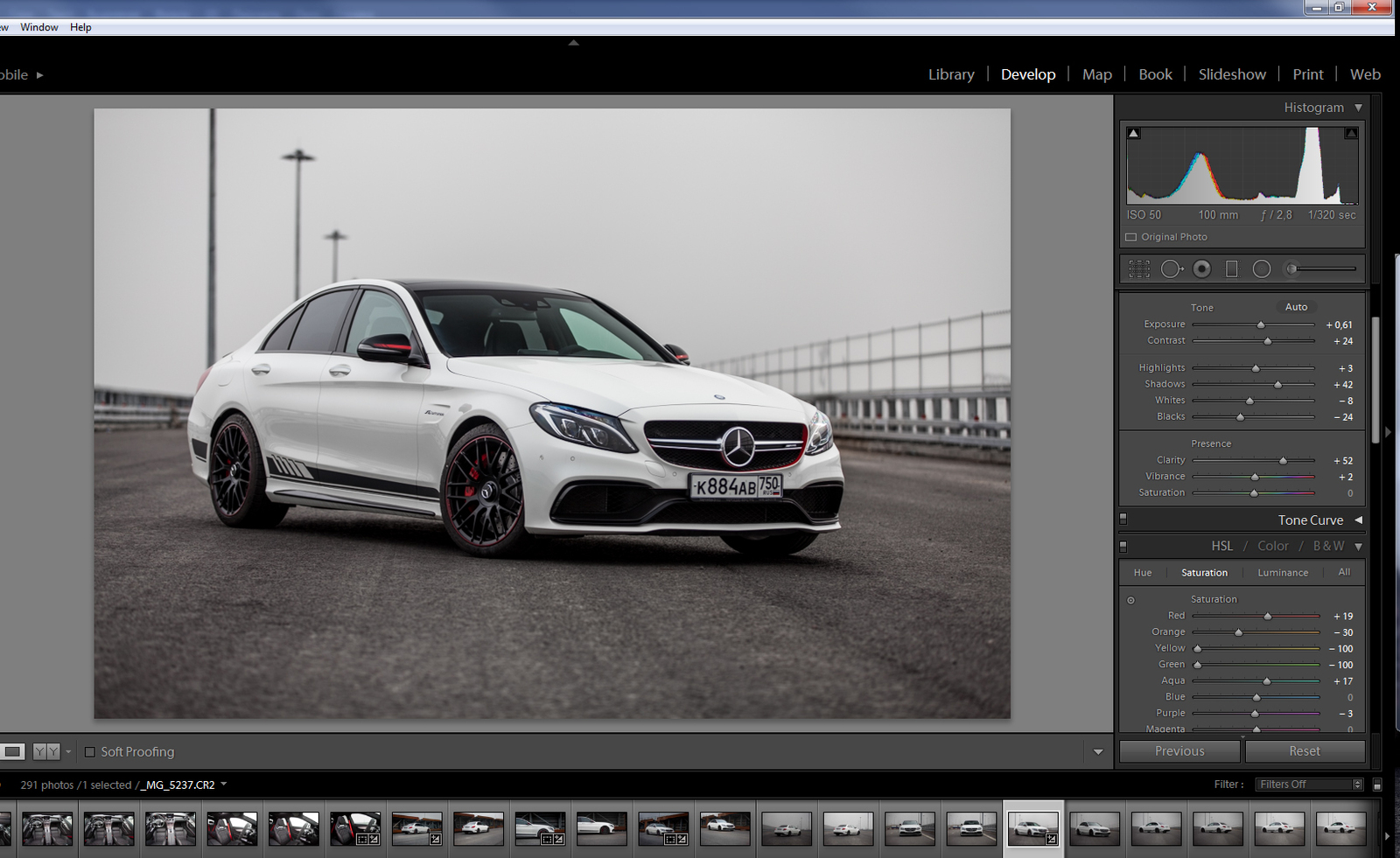This screenshot has width=1400, height=858.
Task: Select the last filmstrip thumbnail on right
Action: (x=1340, y=828)
